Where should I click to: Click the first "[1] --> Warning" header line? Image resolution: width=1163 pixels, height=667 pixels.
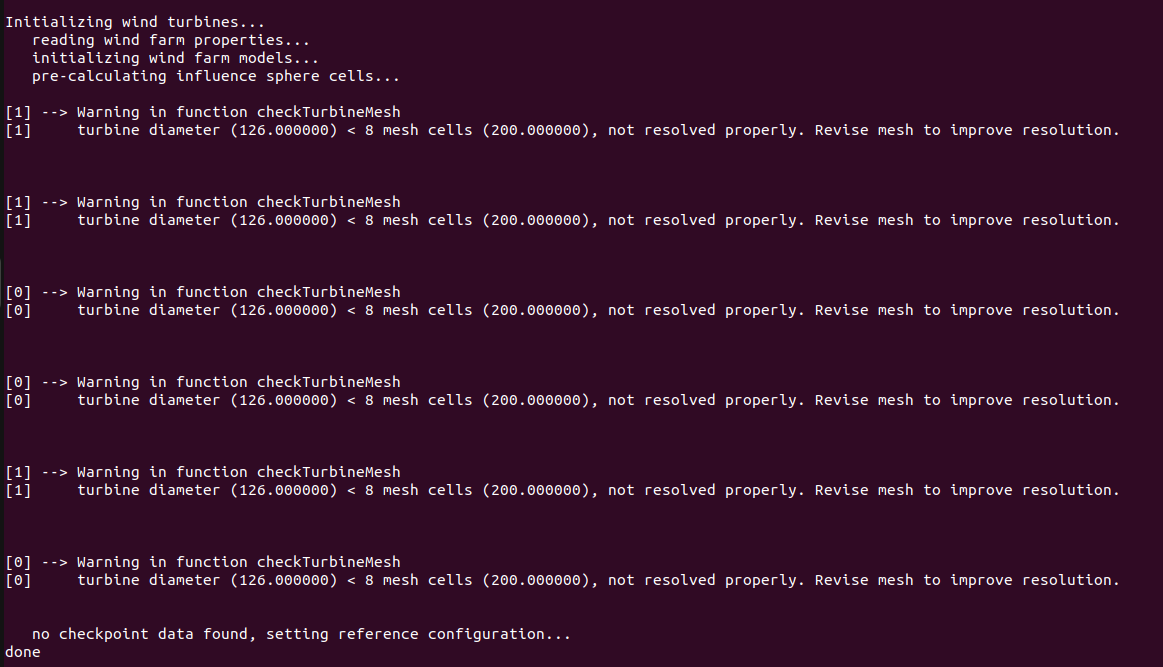click(203, 112)
